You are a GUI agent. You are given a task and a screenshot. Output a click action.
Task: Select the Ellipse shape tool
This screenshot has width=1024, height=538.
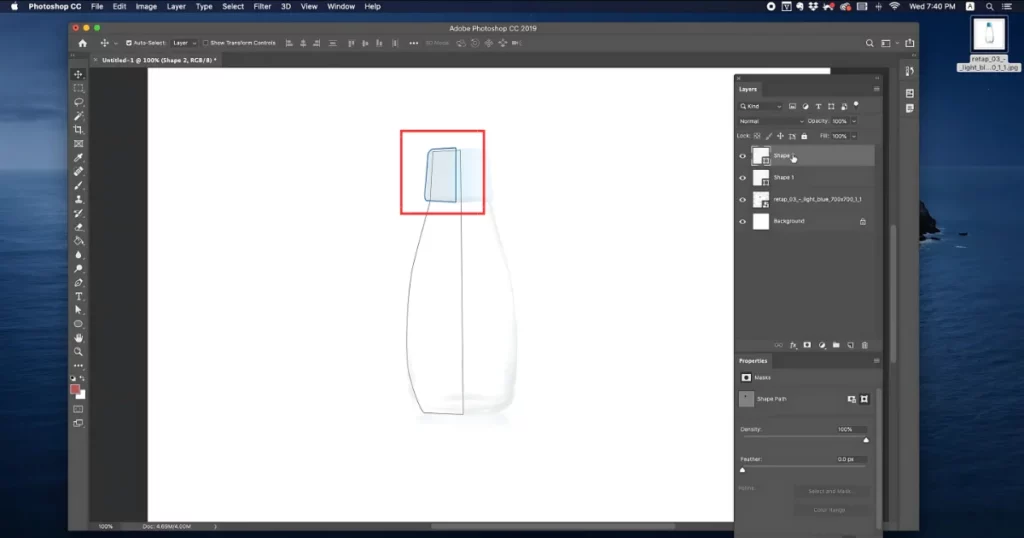pos(78,324)
